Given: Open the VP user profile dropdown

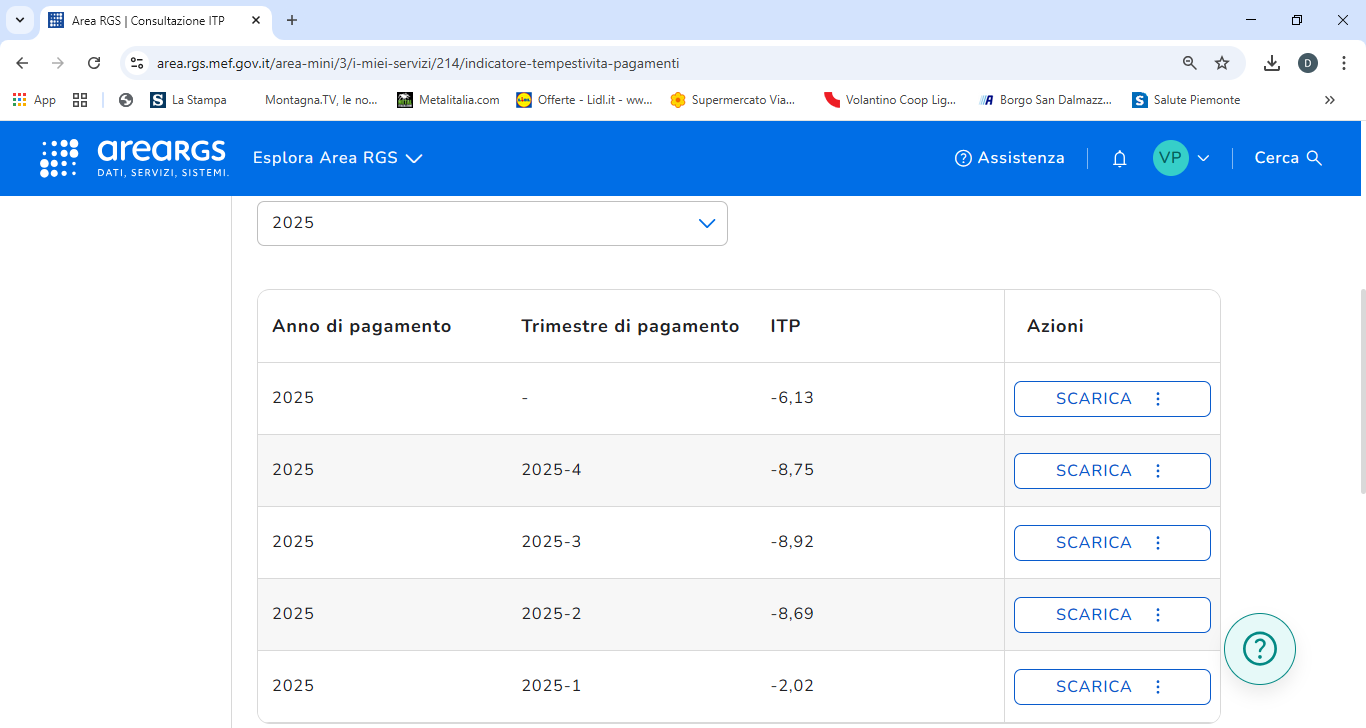Looking at the screenshot, I should point(1181,158).
